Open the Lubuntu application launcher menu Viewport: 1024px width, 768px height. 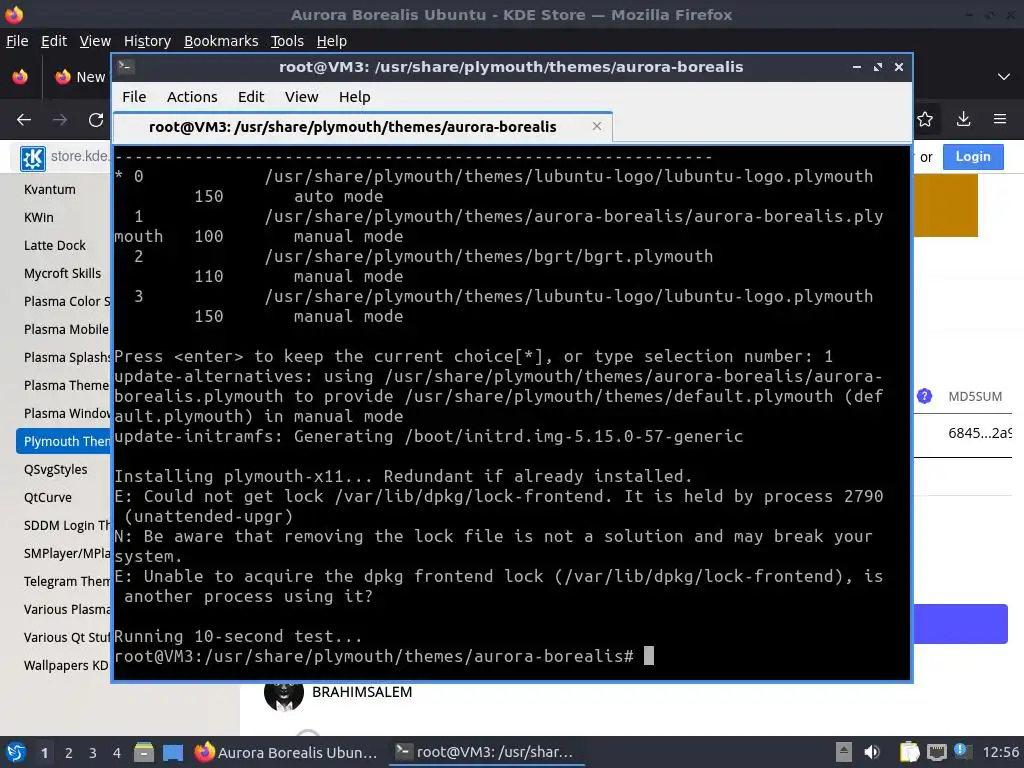coord(16,753)
